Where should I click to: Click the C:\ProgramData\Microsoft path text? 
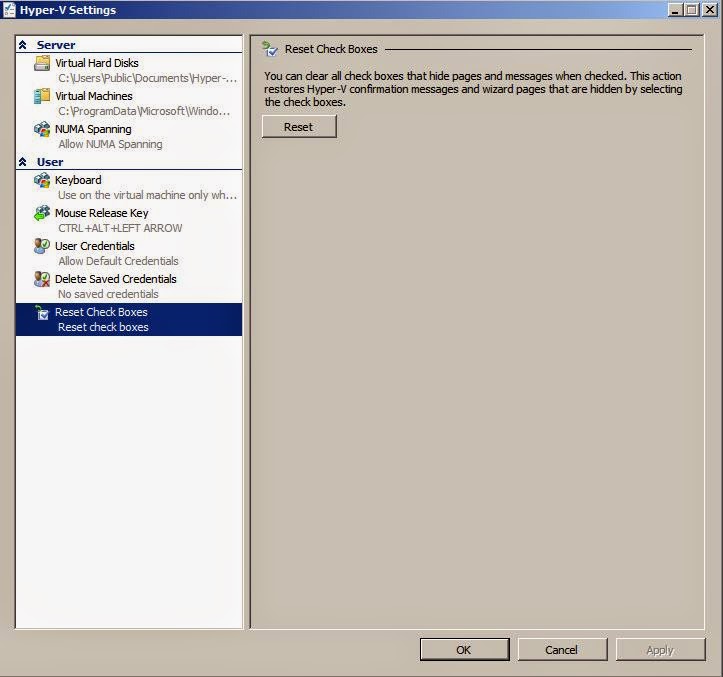(144, 112)
